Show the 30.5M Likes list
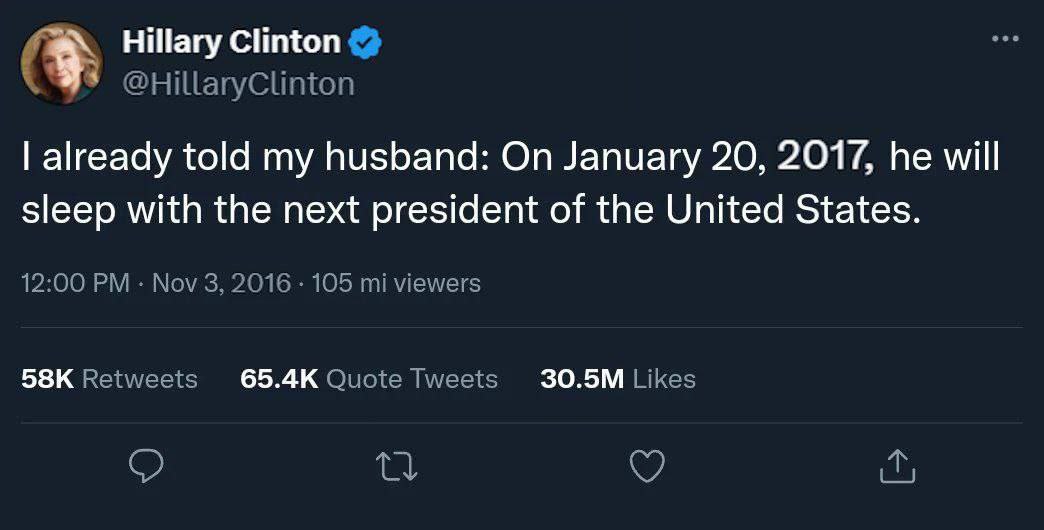This screenshot has height=530, width=1044. (x=617, y=379)
